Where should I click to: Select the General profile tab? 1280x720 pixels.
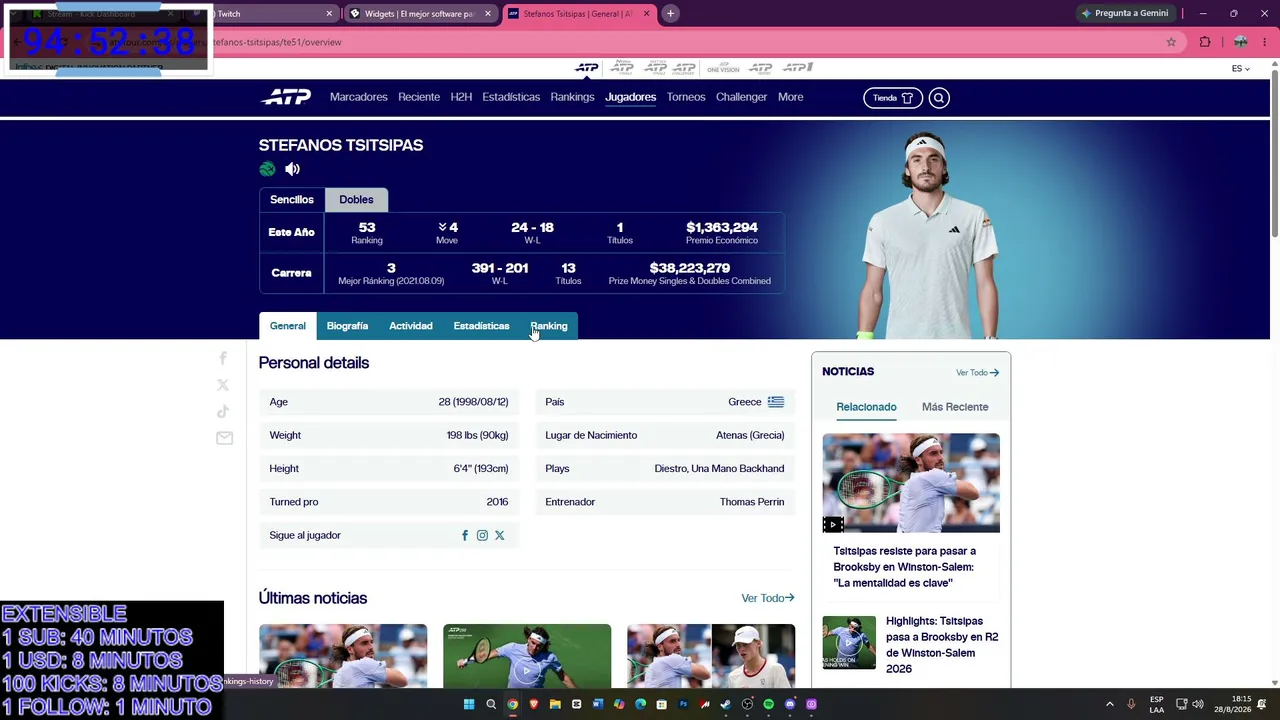pos(288,326)
